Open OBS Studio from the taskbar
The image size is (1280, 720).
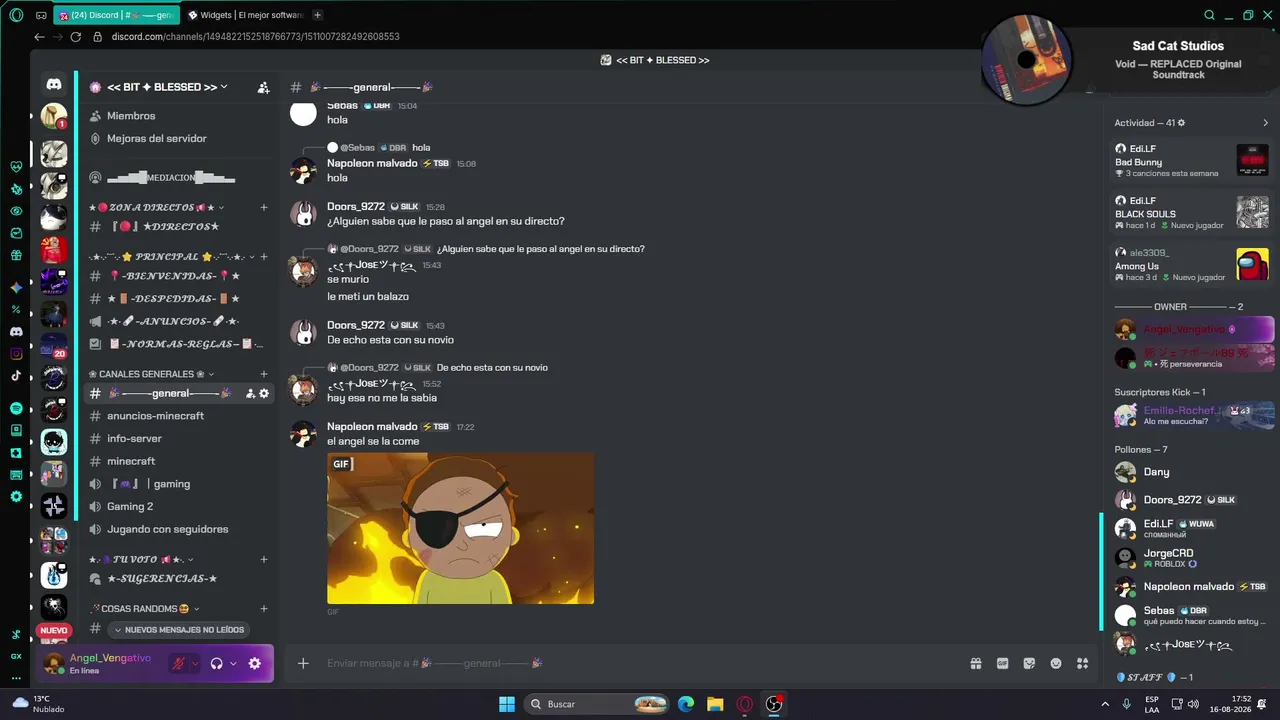tap(773, 704)
